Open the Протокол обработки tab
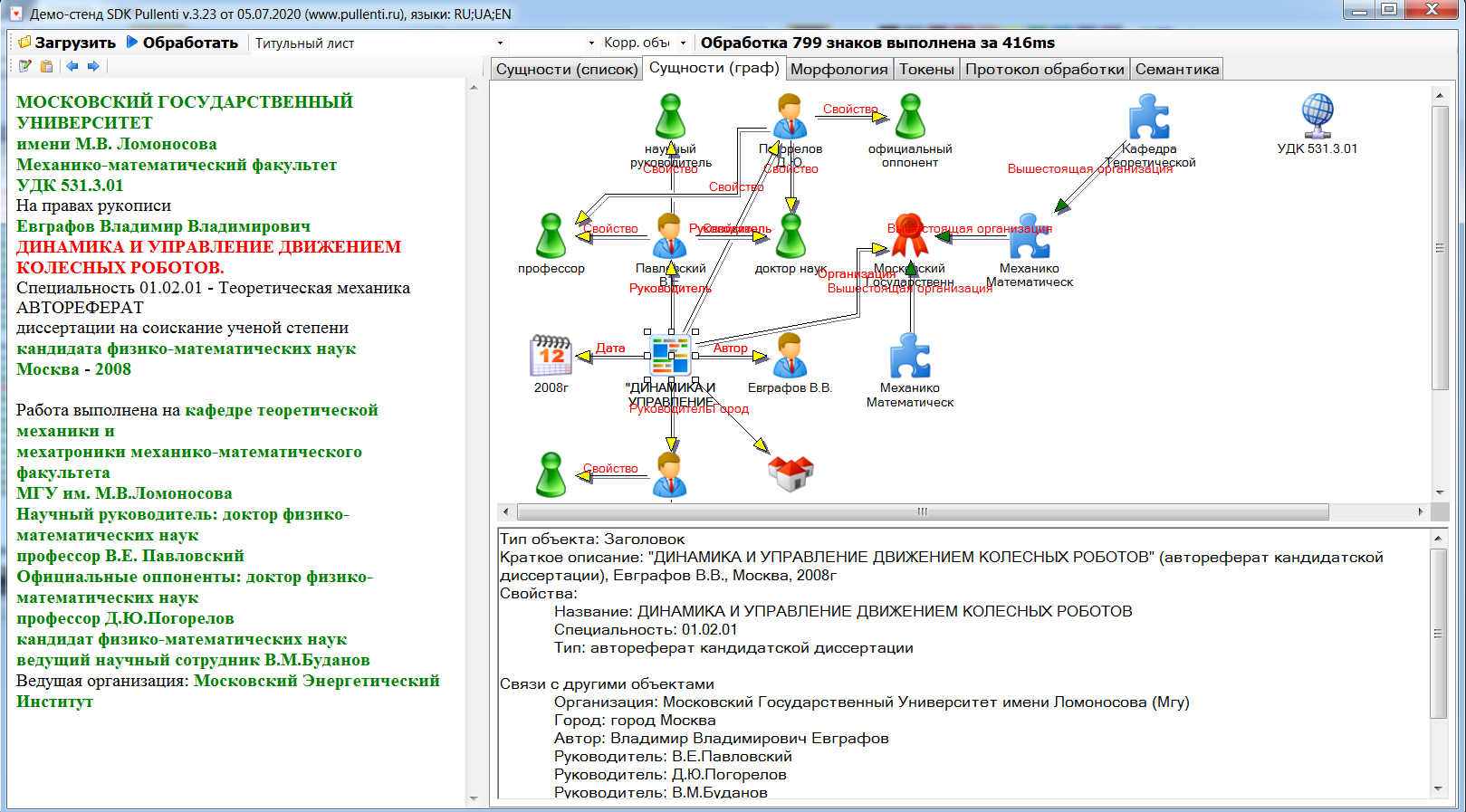Image resolution: width=1466 pixels, height=812 pixels. click(x=1044, y=70)
